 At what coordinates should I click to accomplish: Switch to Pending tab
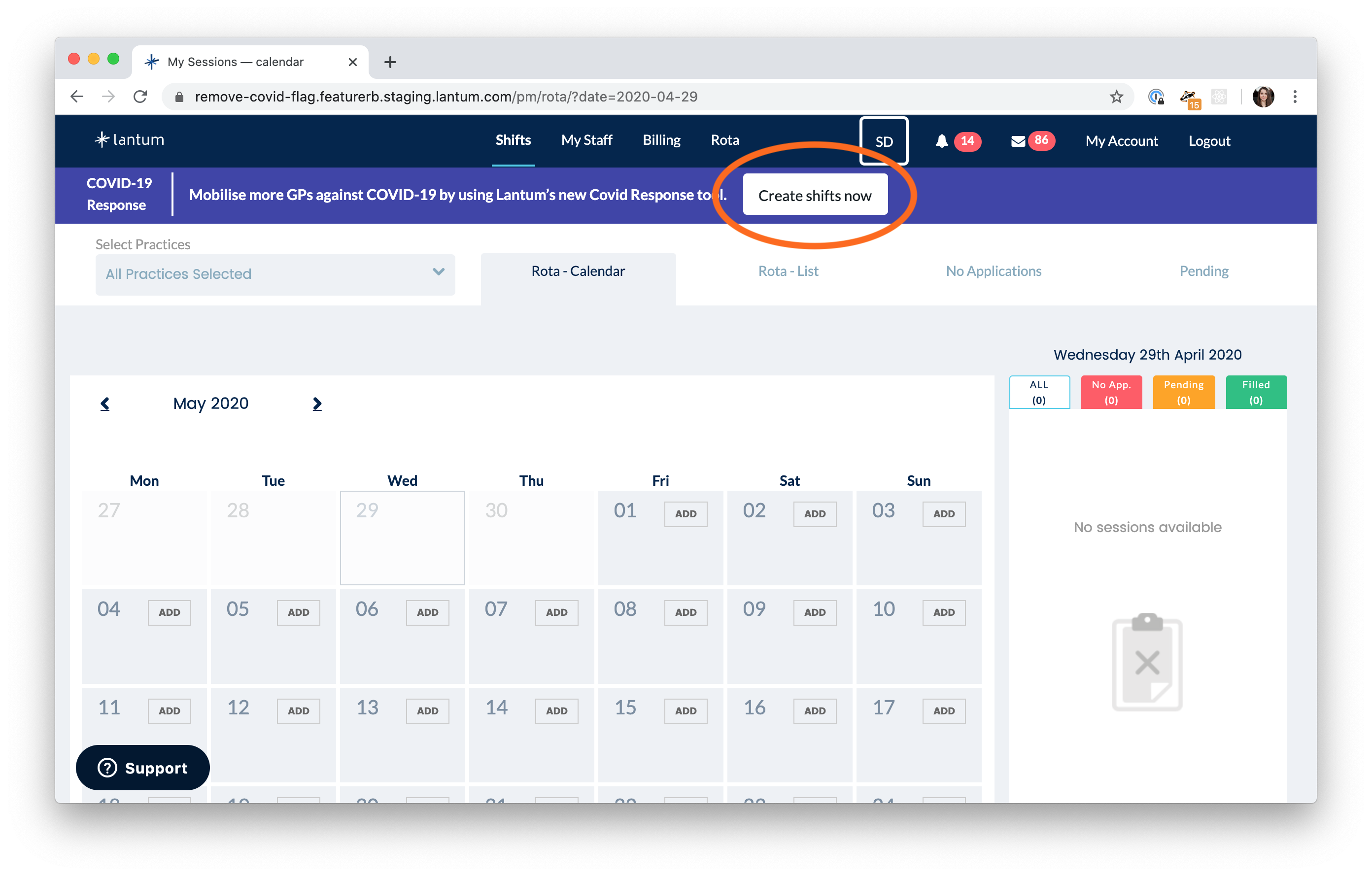1203,271
